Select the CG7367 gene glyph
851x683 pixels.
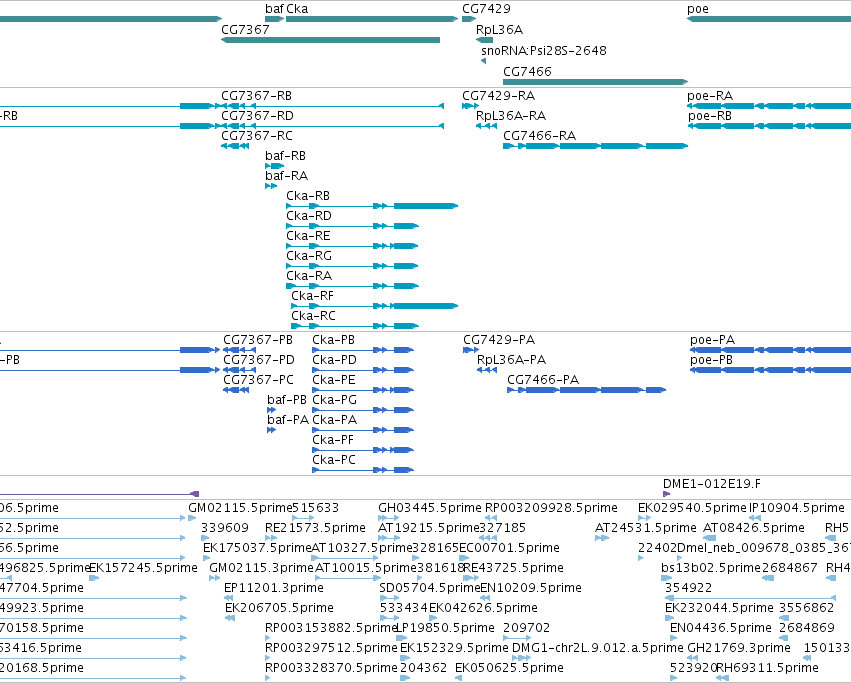pyautogui.click(x=331, y=40)
